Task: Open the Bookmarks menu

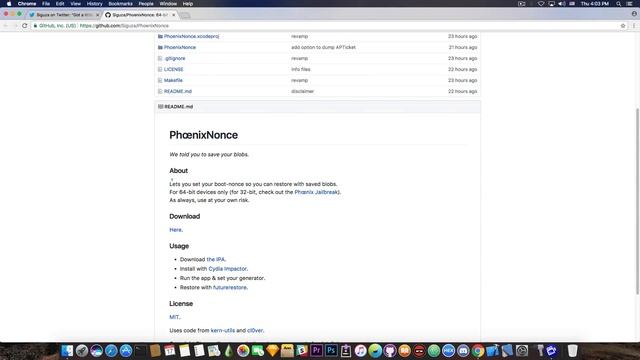Action: [x=120, y=4]
